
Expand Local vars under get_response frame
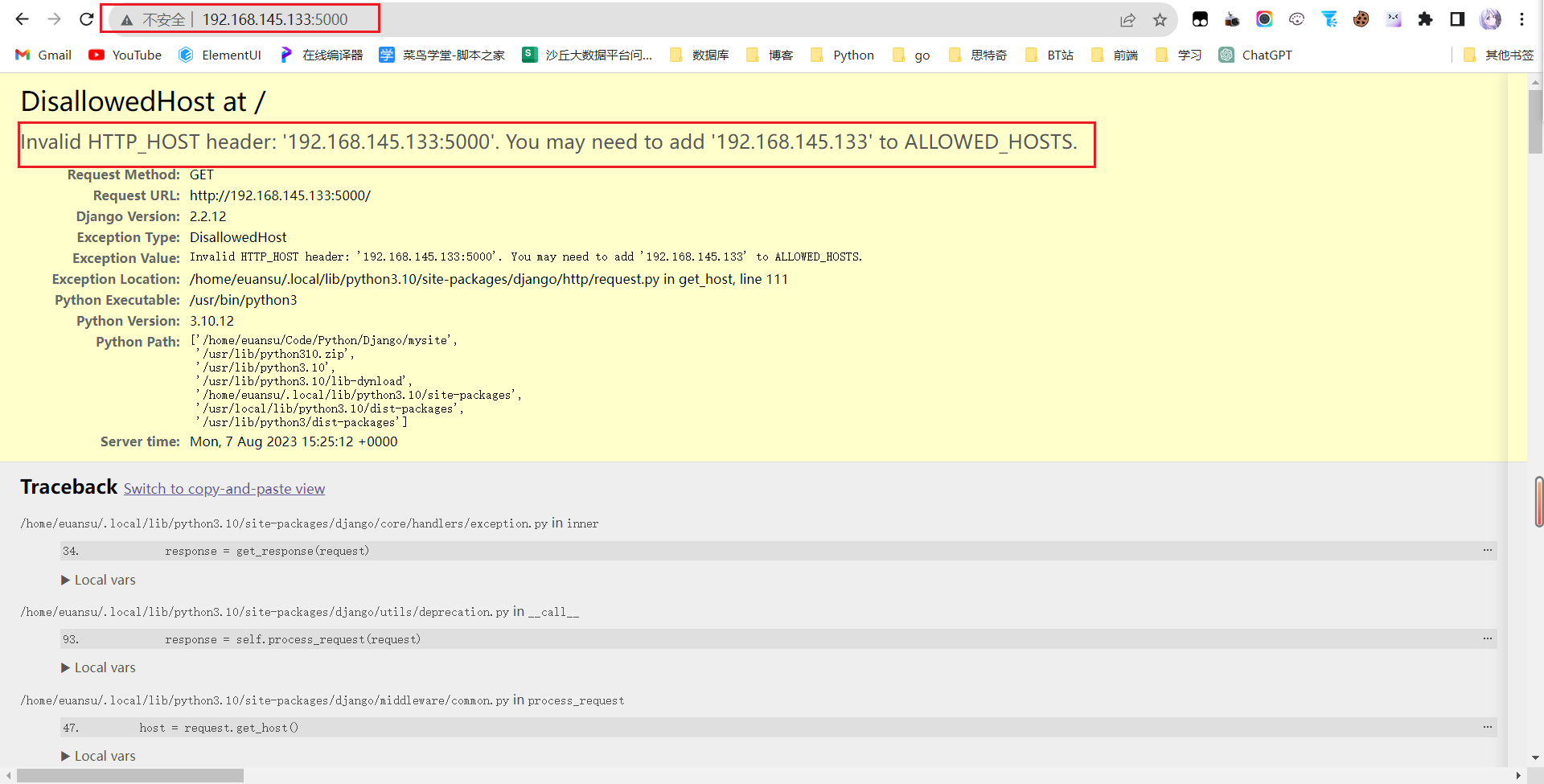point(98,580)
